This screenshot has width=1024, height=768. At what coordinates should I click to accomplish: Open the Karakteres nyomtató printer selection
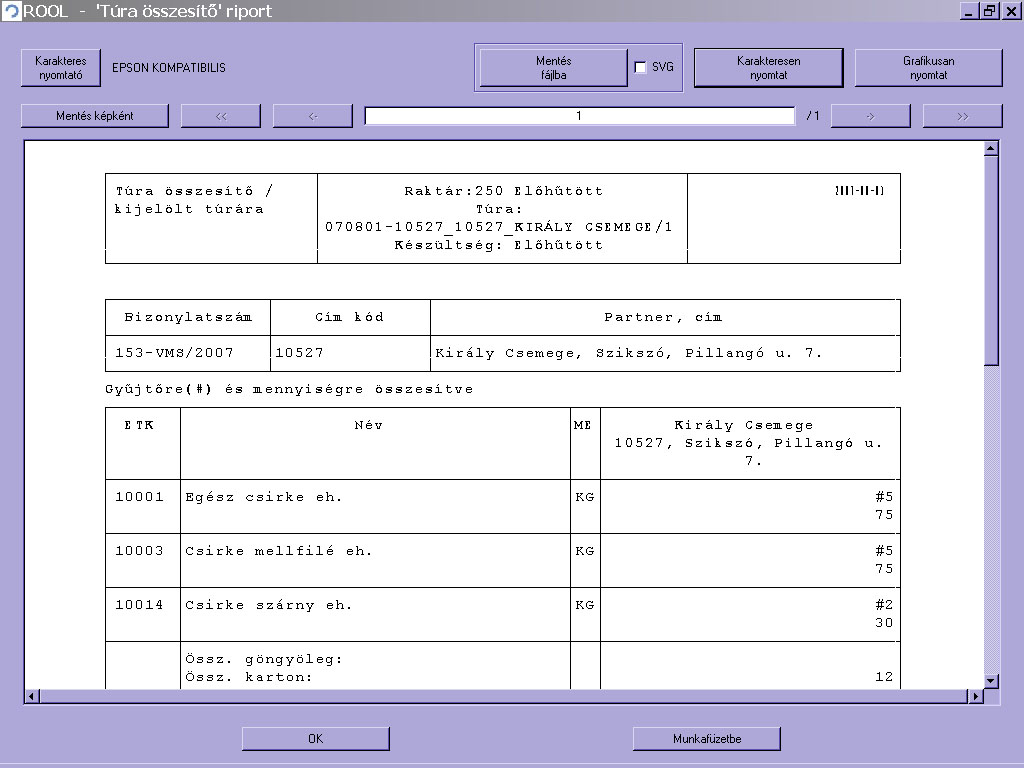61,68
